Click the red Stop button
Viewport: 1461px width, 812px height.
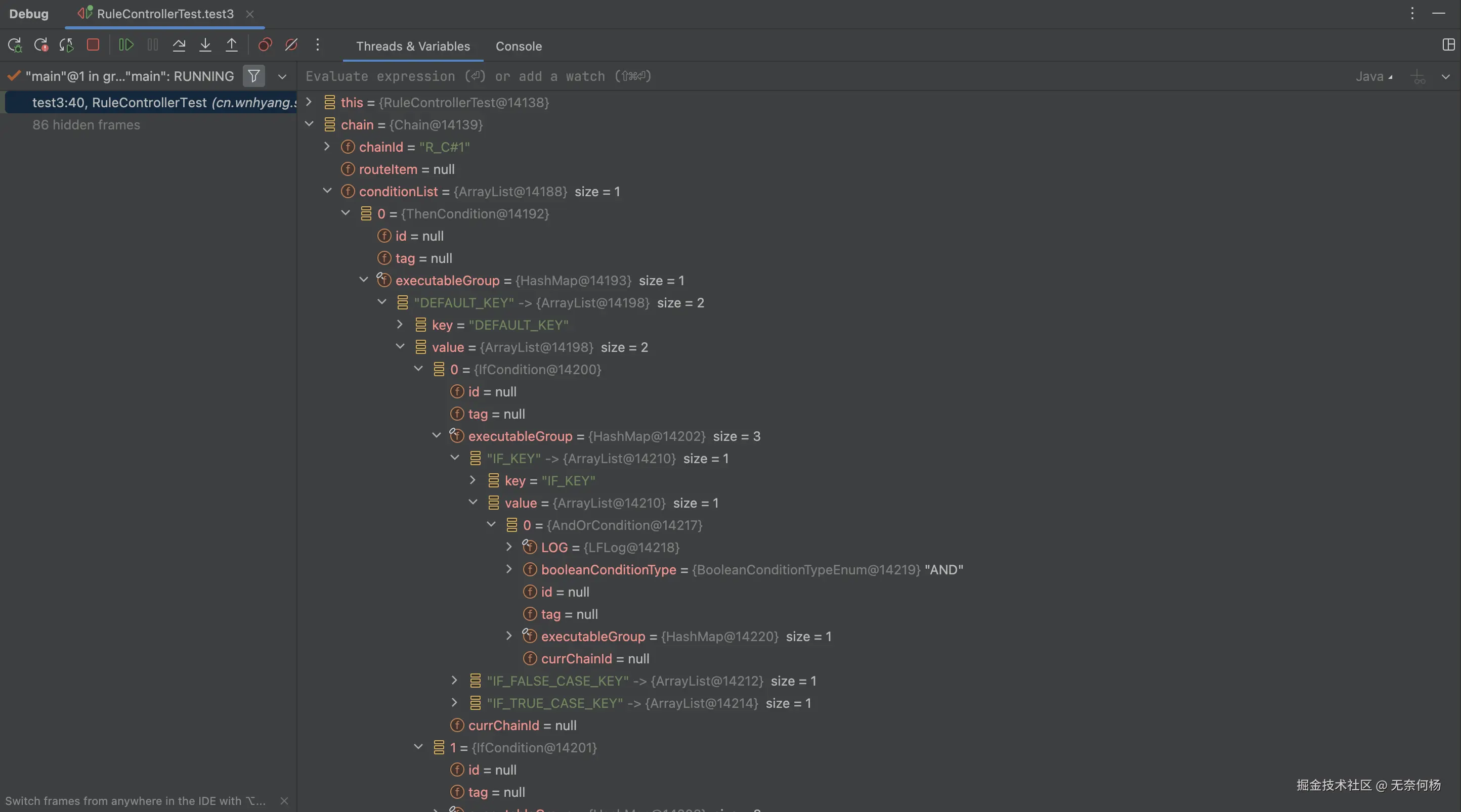93,45
